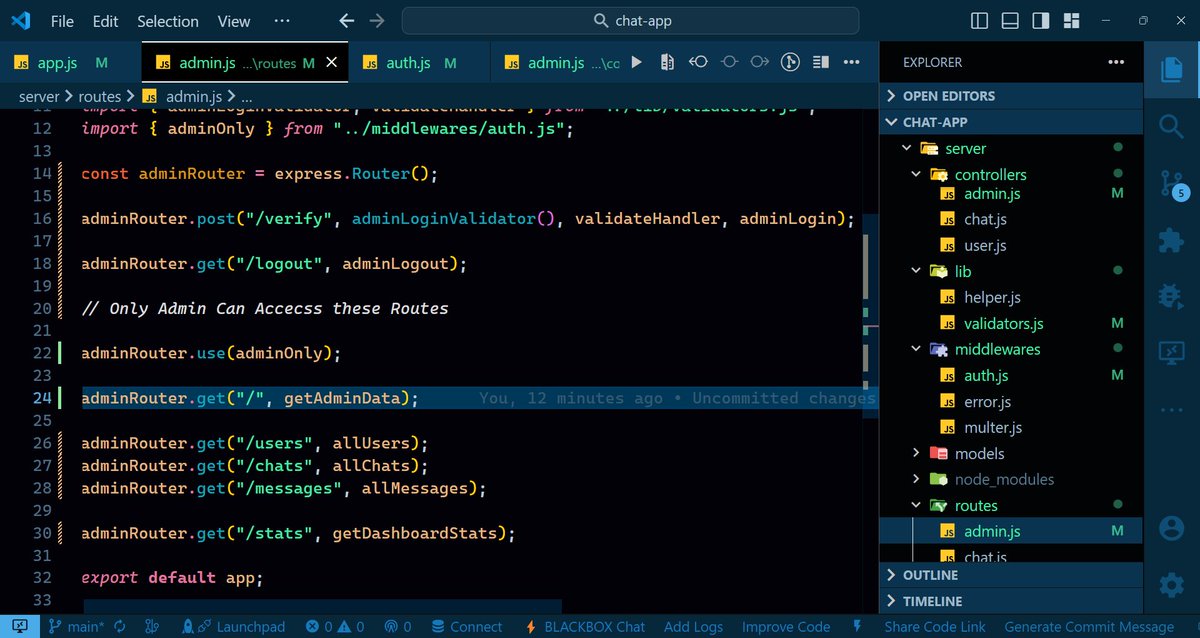Open the Remote Window indicator in the status bar
The height and width of the screenshot is (638, 1200).
20,626
